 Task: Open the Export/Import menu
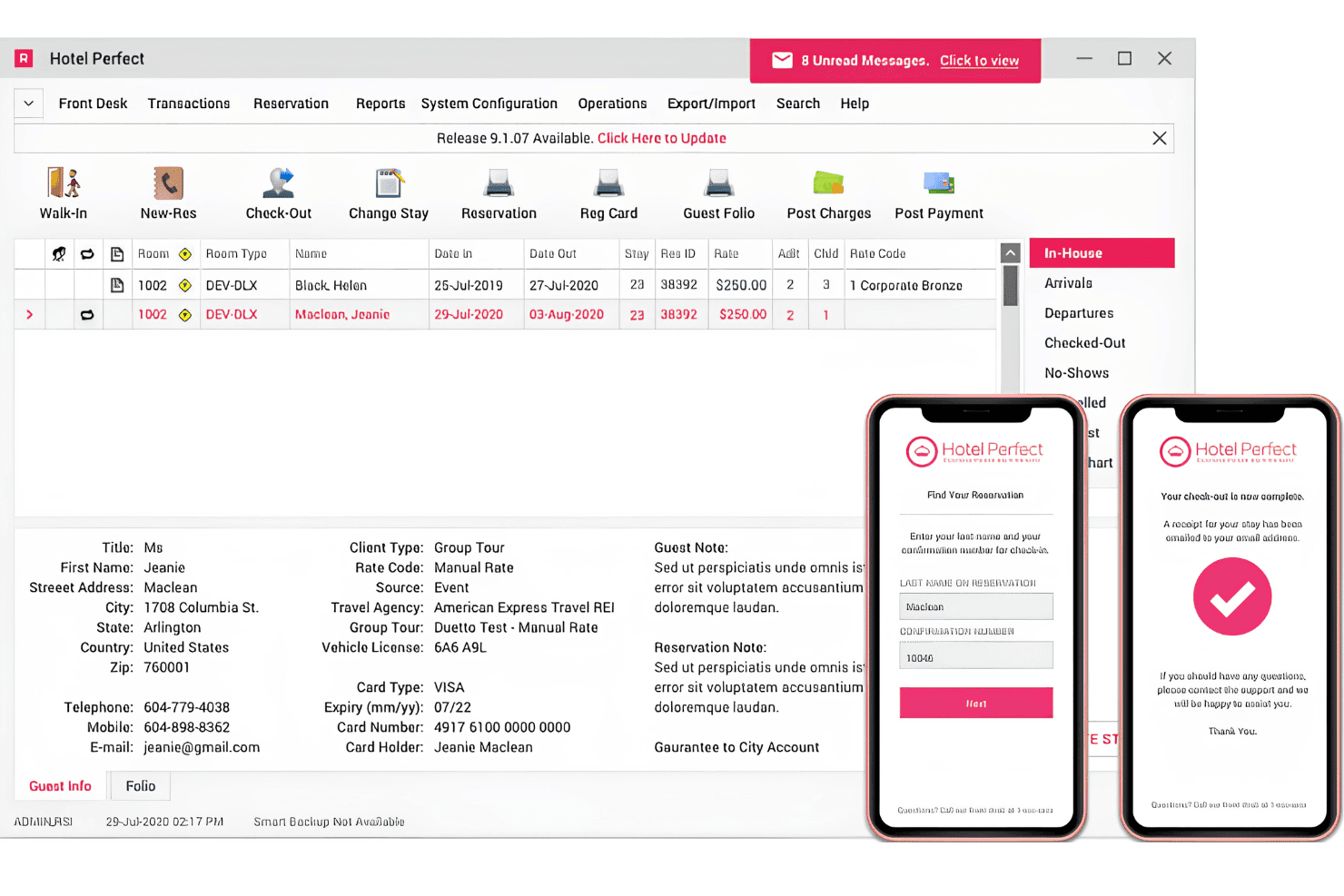(x=712, y=103)
